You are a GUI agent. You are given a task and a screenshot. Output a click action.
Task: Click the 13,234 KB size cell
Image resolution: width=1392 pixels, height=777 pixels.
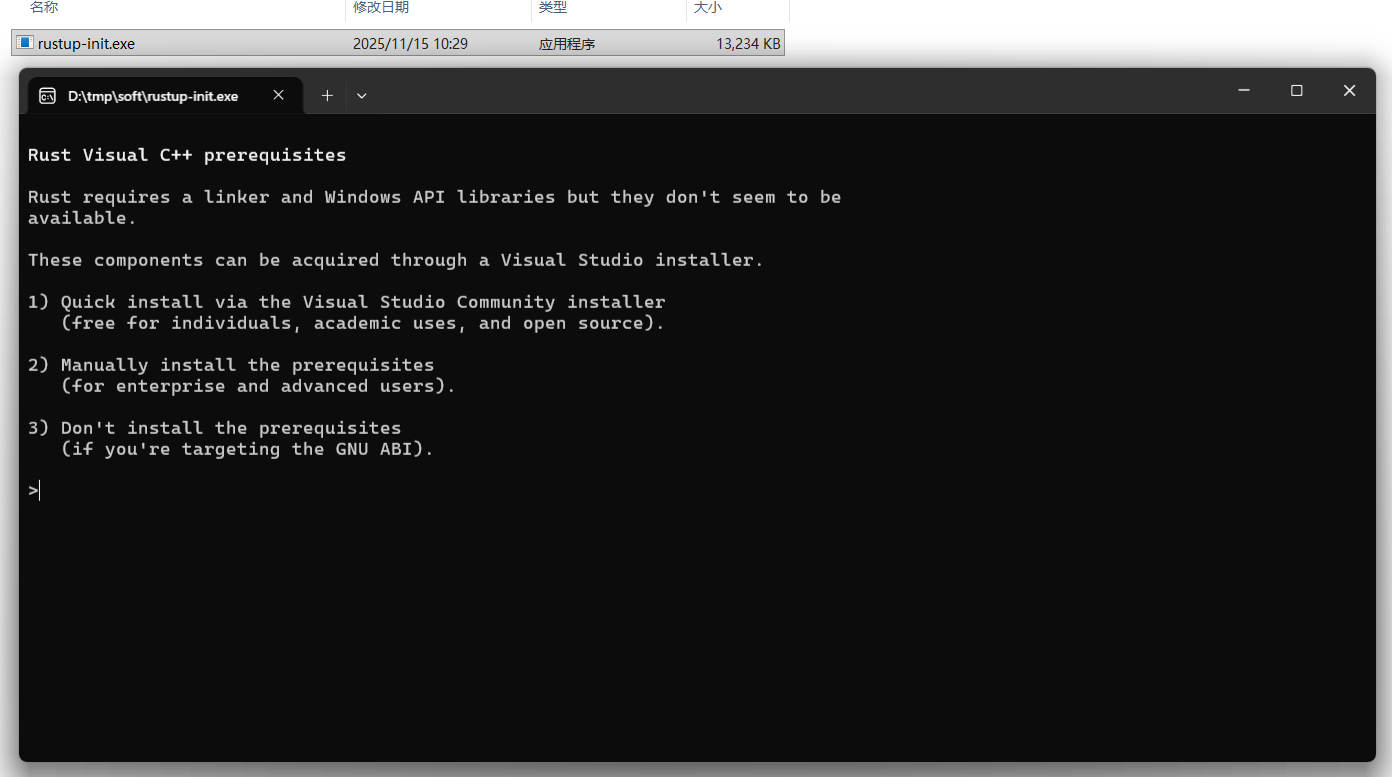[748, 44]
